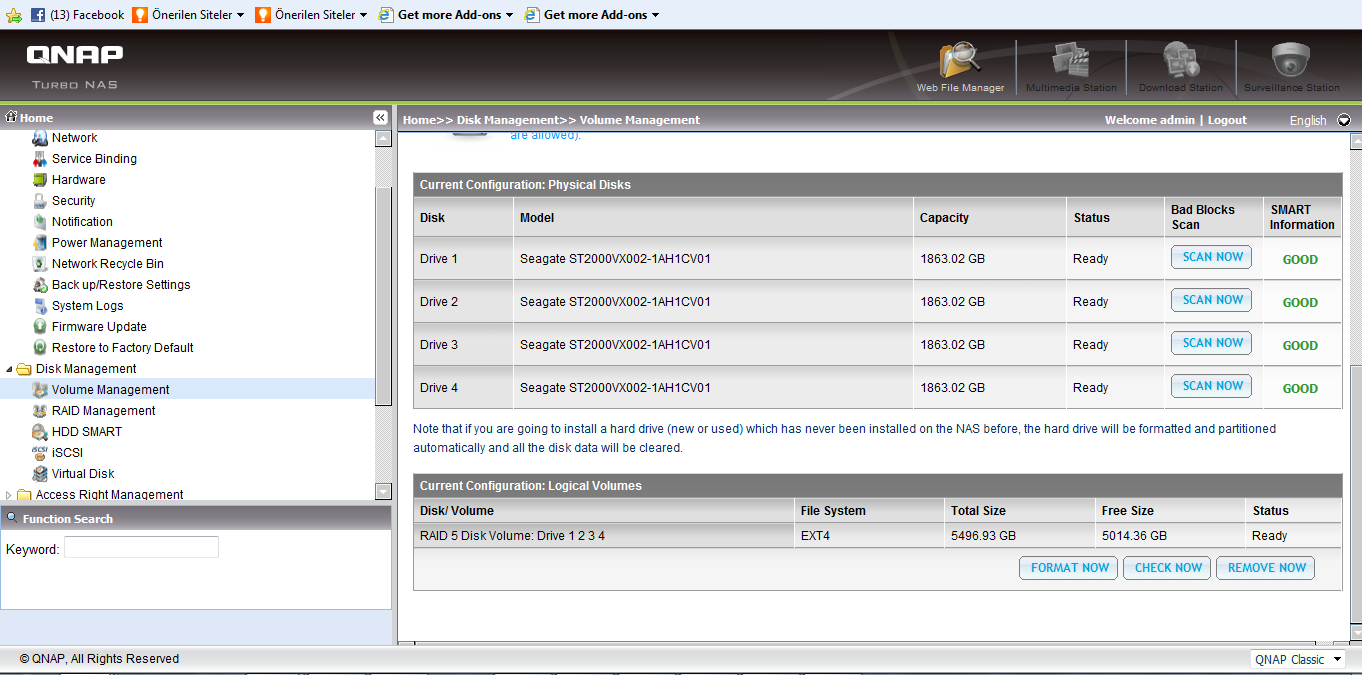
Task: Click the Virtual Disk icon
Action: click(x=40, y=474)
